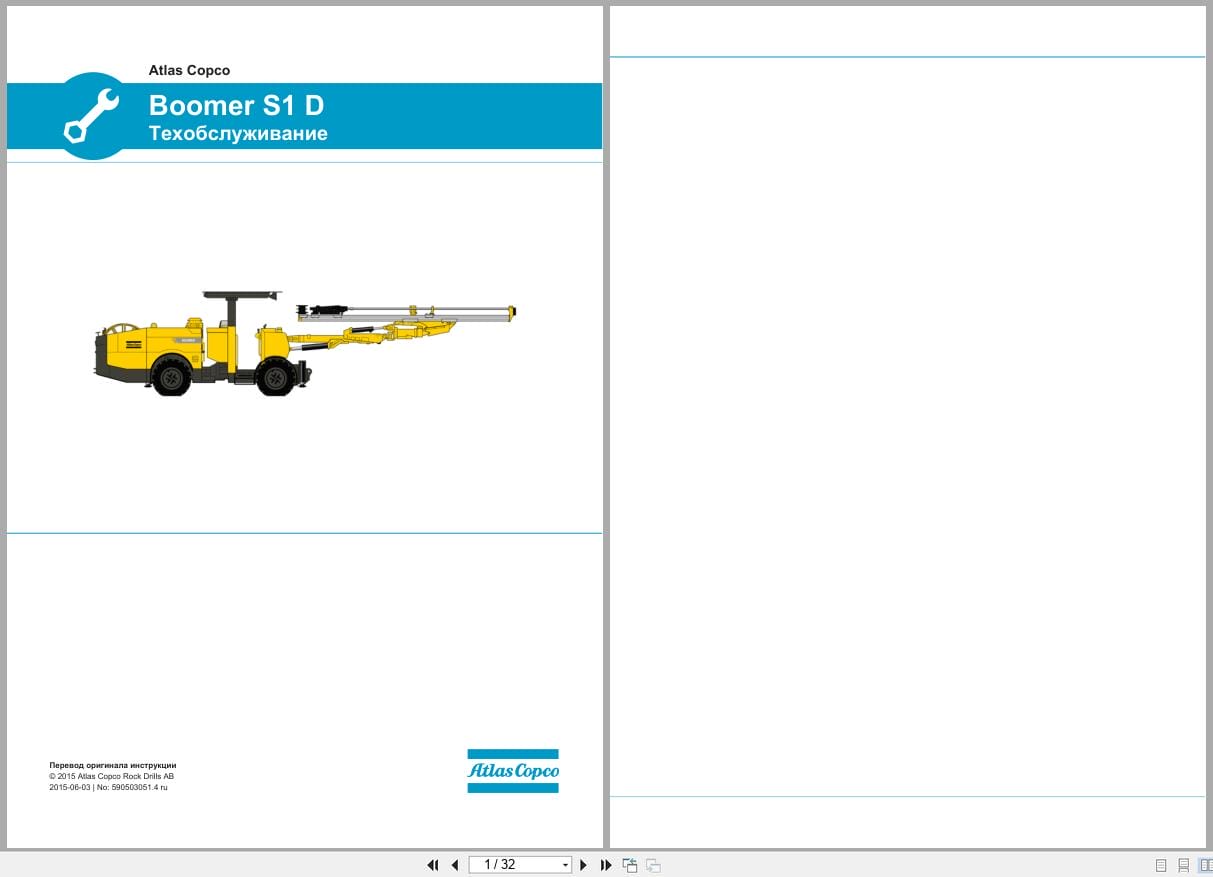Click the Перевод оригинала инструкции text
This screenshot has height=877, width=1213.
[113, 765]
